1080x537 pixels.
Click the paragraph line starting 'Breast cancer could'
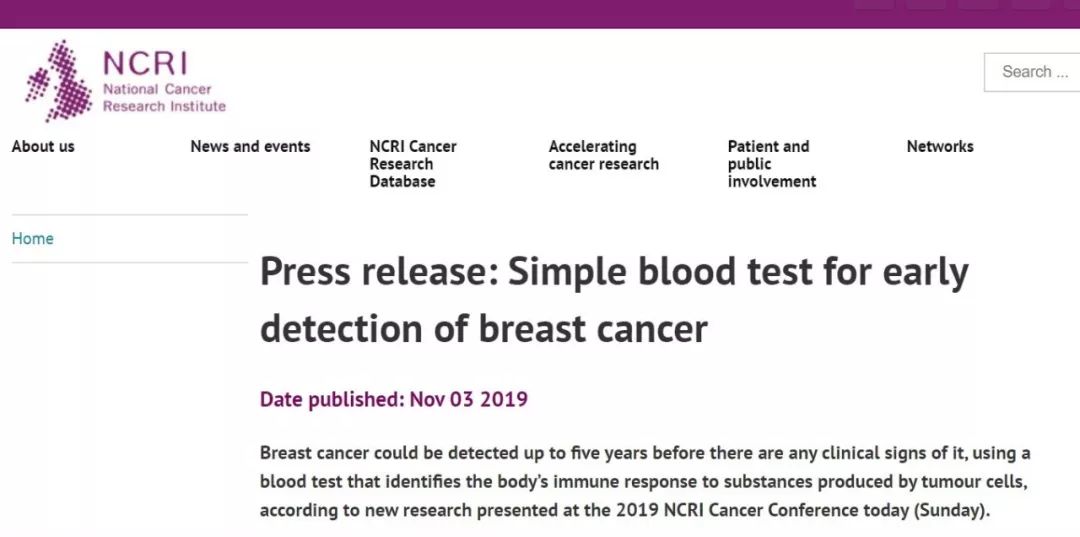pos(644,453)
